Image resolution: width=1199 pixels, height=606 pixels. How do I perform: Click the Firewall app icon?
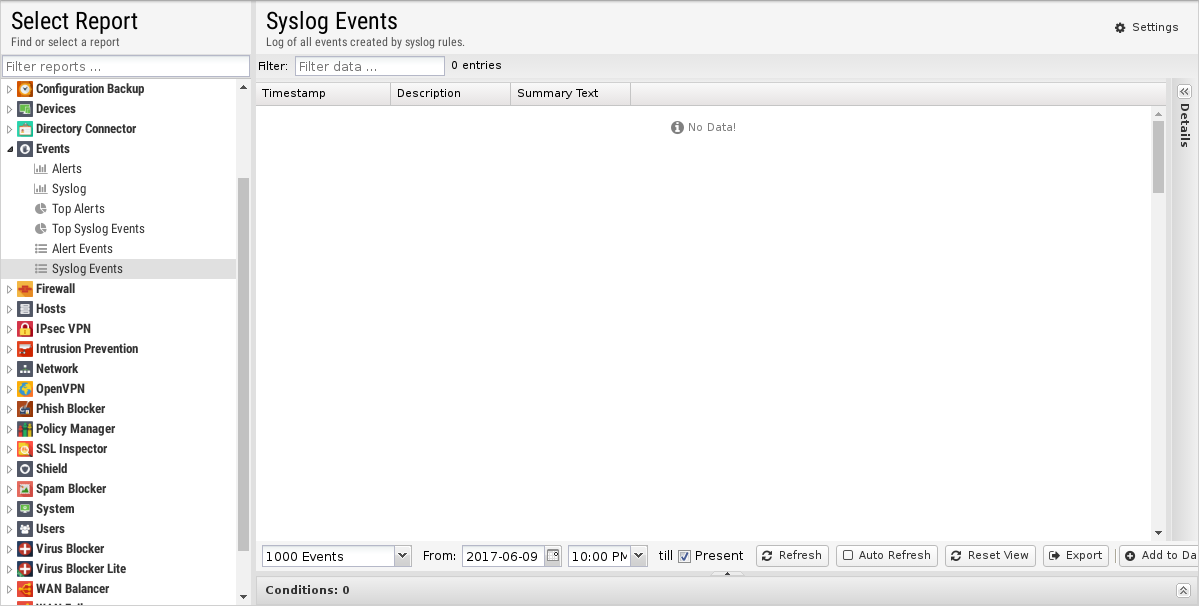[x=25, y=289]
